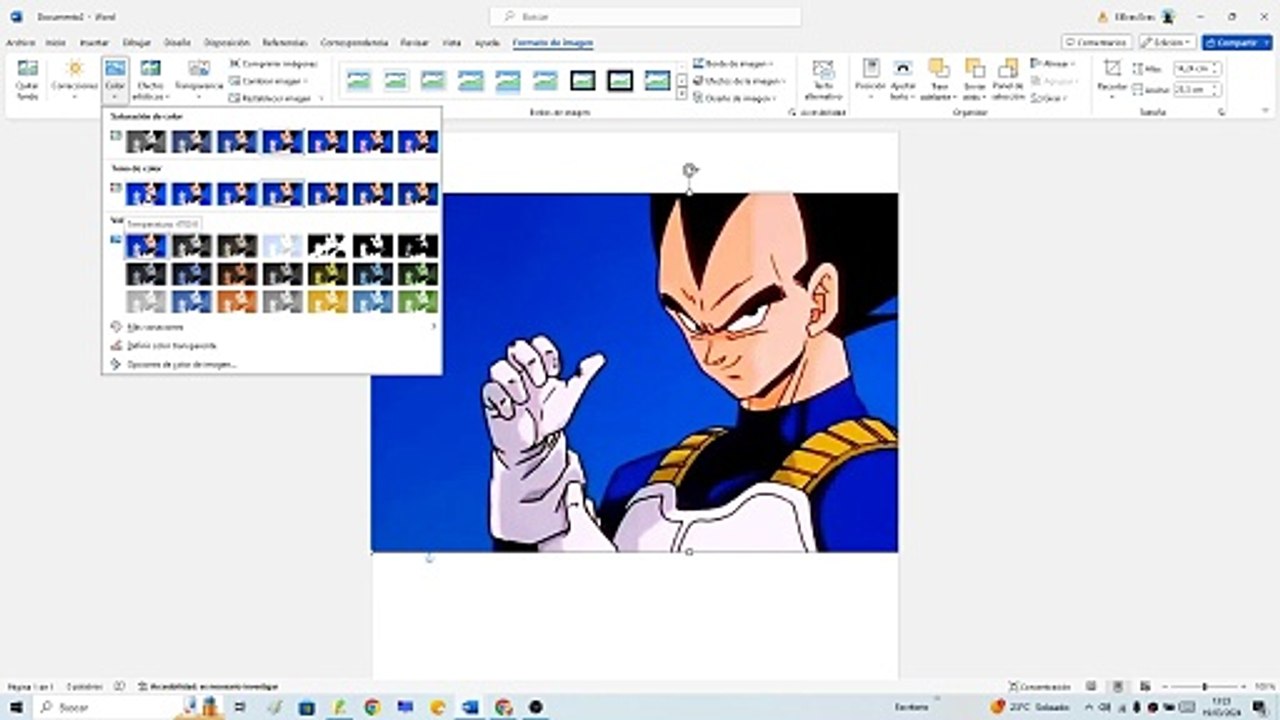
Task: Open the Archivo tab
Action: tap(20, 43)
